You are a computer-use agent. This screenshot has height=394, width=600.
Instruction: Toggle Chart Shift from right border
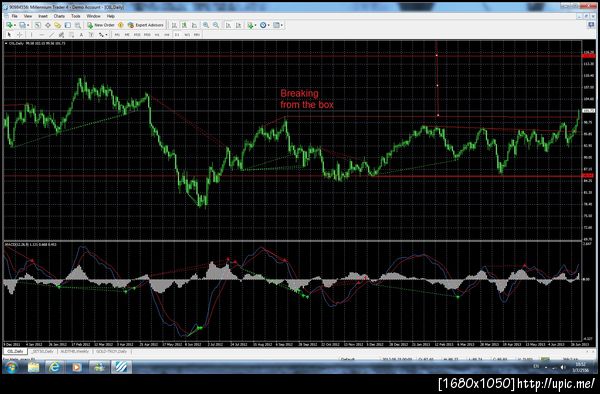pyautogui.click(x=238, y=25)
